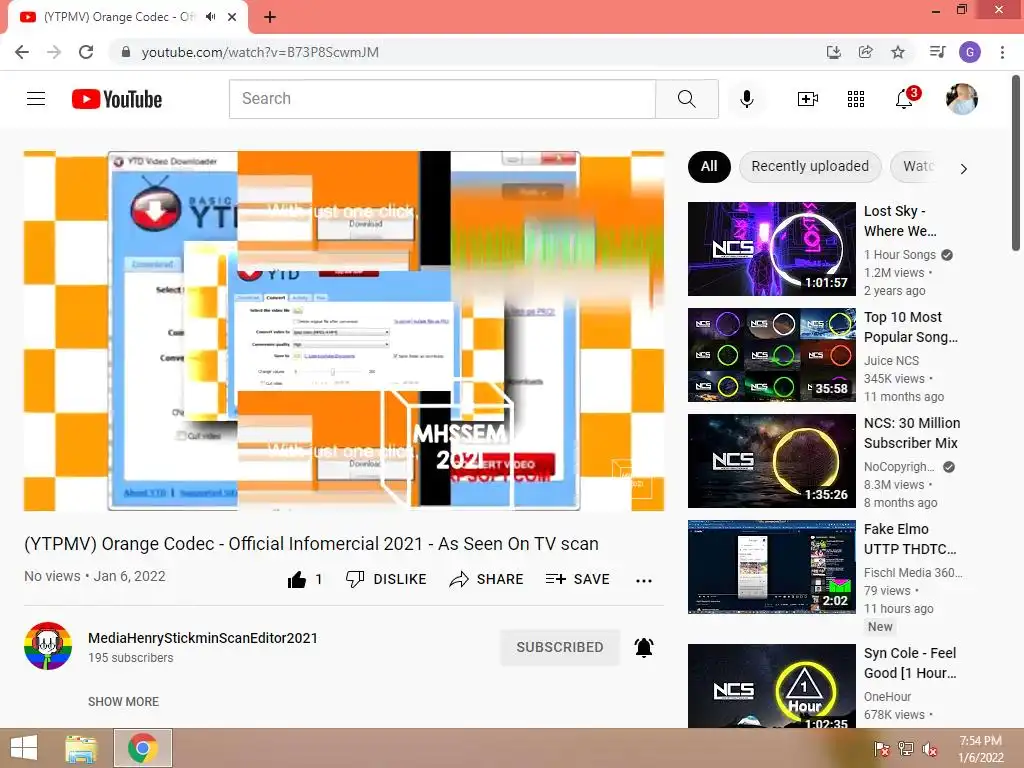
Task: Open NCS: 30 Million Subscriber Mix title
Action: click(x=912, y=433)
